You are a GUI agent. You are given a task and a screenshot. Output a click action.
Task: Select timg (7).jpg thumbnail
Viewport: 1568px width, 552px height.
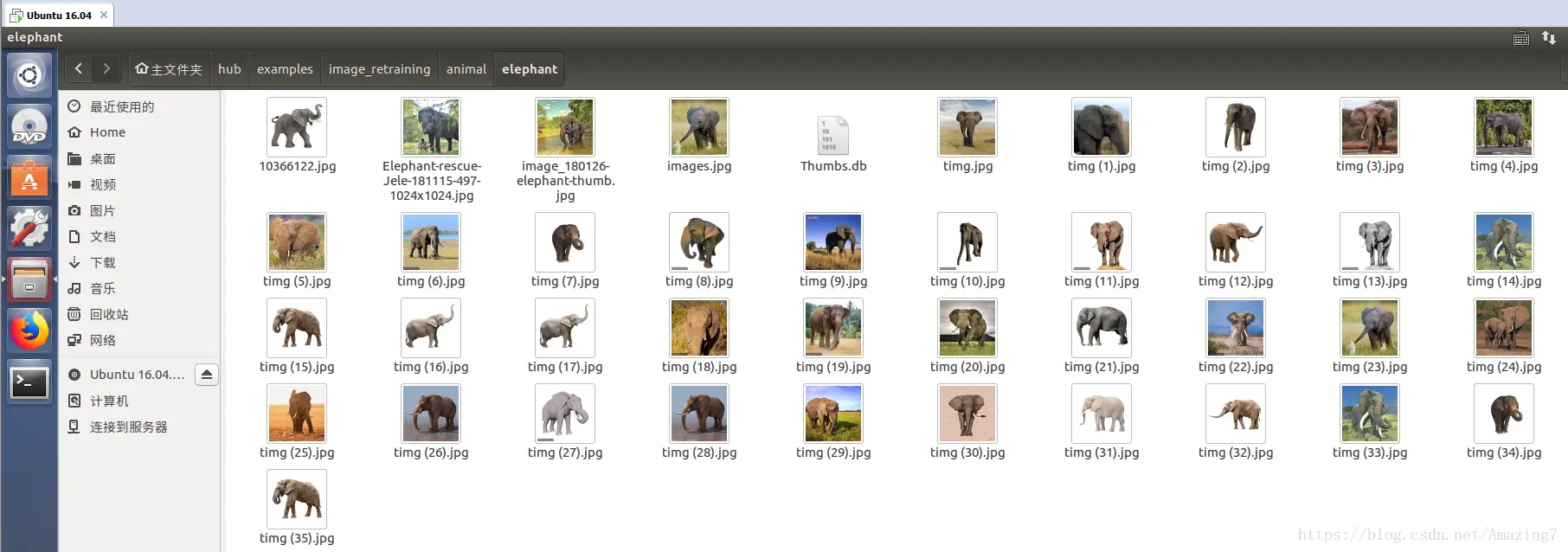point(565,242)
